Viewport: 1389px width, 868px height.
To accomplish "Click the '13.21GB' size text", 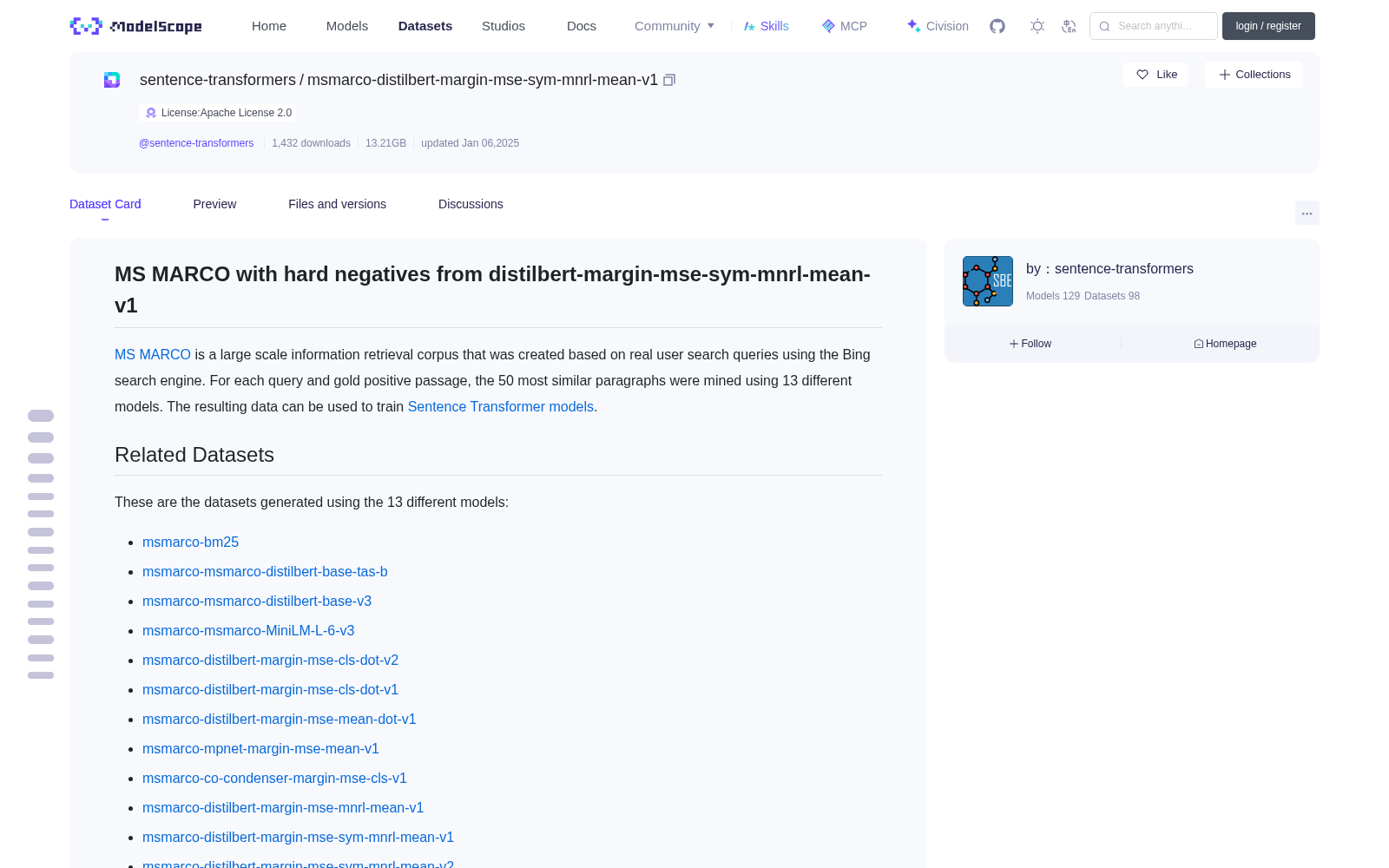I will pyautogui.click(x=385, y=143).
